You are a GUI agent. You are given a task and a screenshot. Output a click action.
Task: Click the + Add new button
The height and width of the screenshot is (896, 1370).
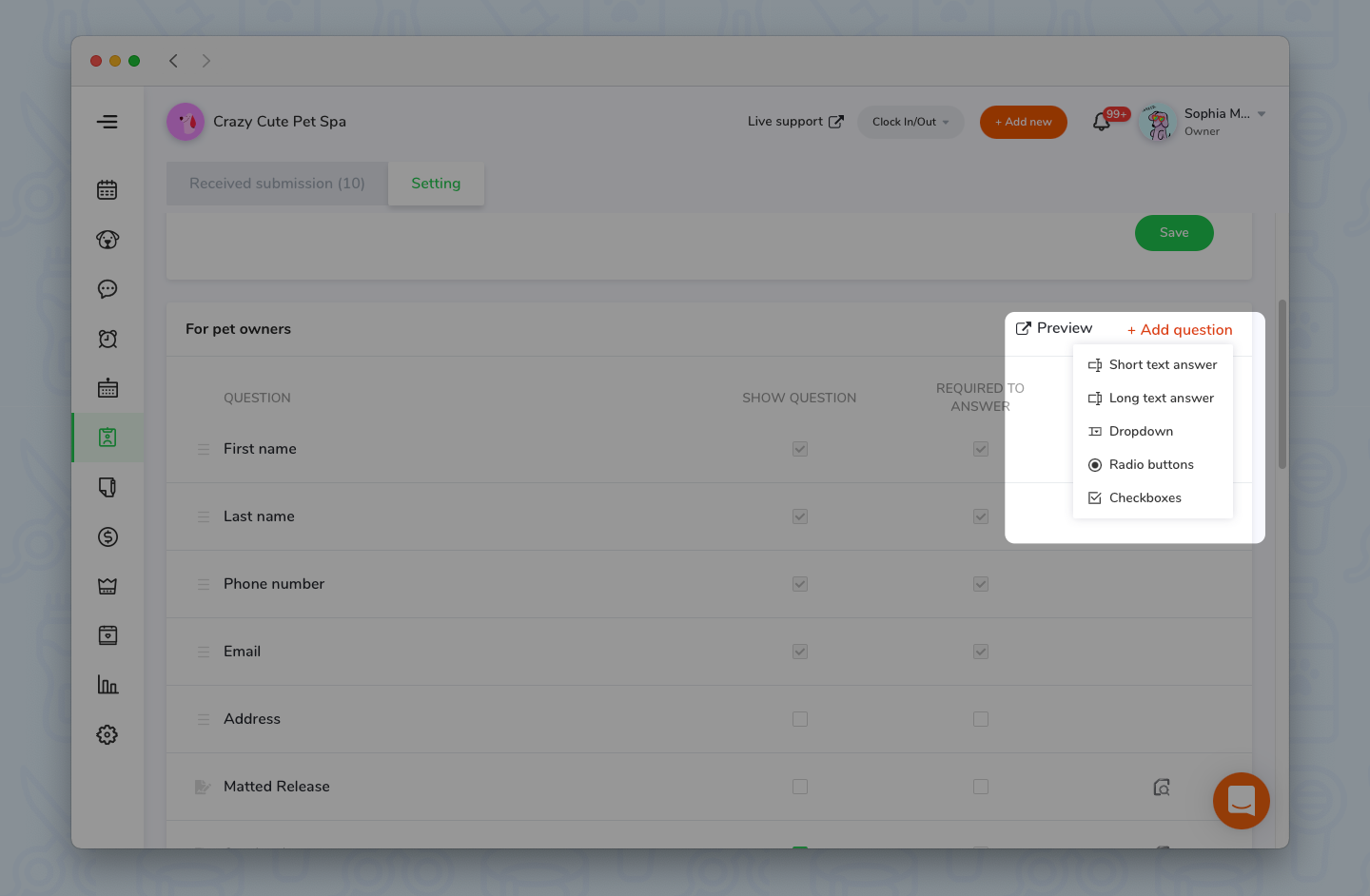1024,122
